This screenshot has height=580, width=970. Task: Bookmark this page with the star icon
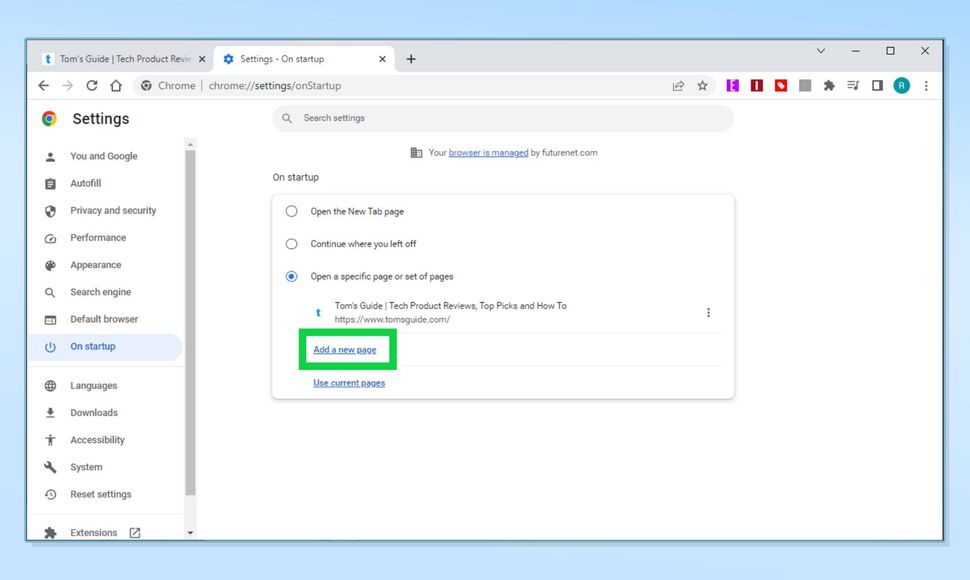[702, 85]
